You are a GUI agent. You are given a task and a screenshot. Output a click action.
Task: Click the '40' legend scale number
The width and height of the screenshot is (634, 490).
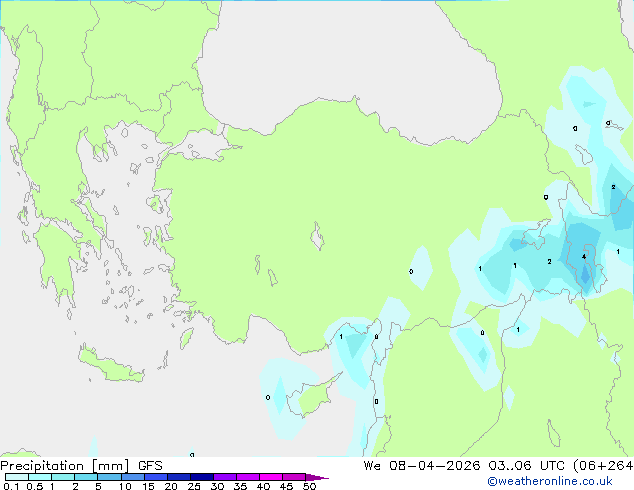tap(263, 486)
